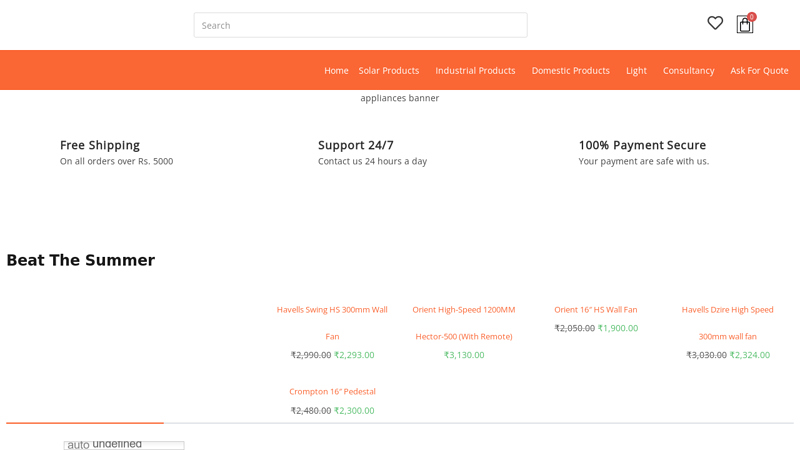Open Havells Swing HS 300mm Wall Fan
Screen dimensions: 800x450
[332, 323]
